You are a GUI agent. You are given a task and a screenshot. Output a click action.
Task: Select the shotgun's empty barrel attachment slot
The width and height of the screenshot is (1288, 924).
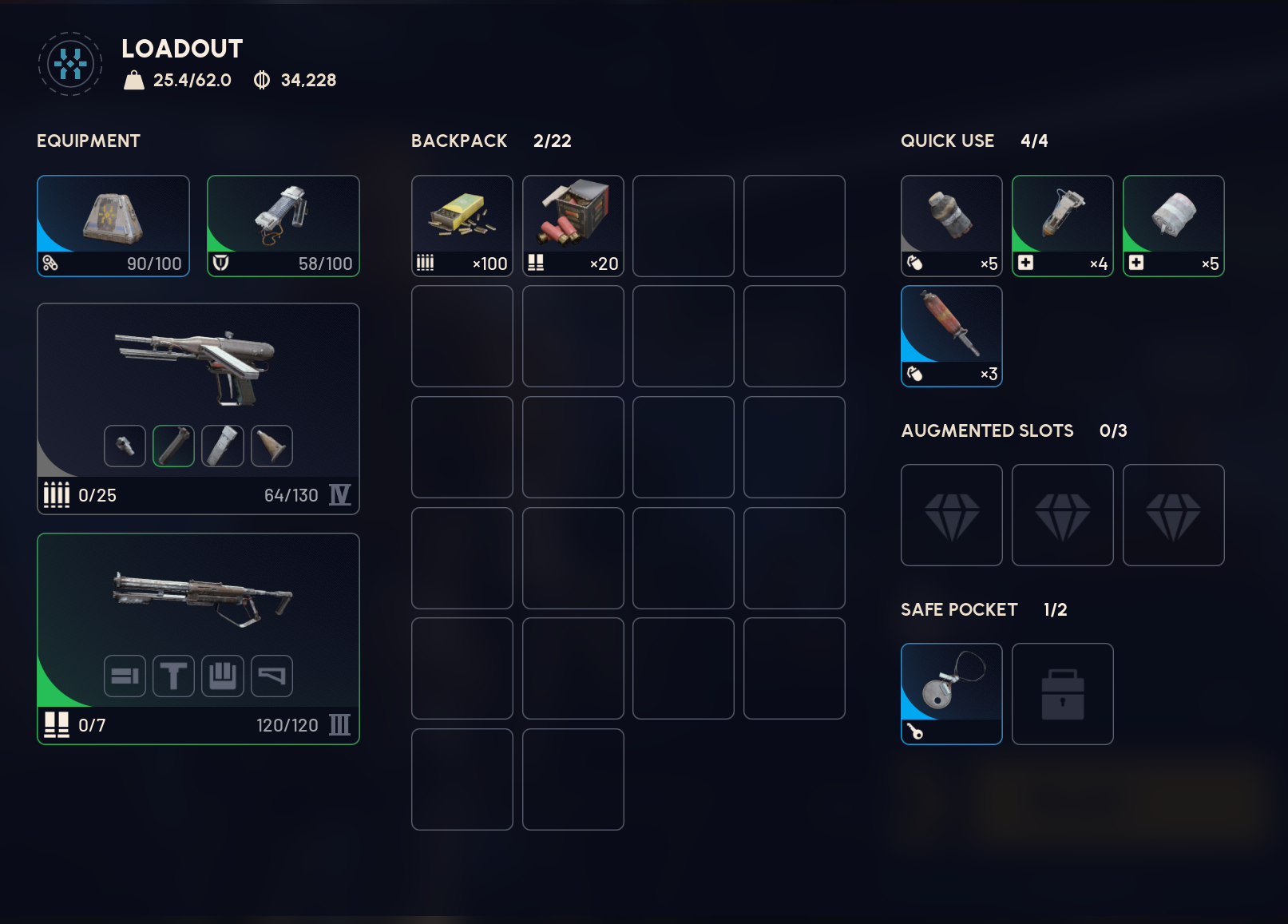pos(125,676)
